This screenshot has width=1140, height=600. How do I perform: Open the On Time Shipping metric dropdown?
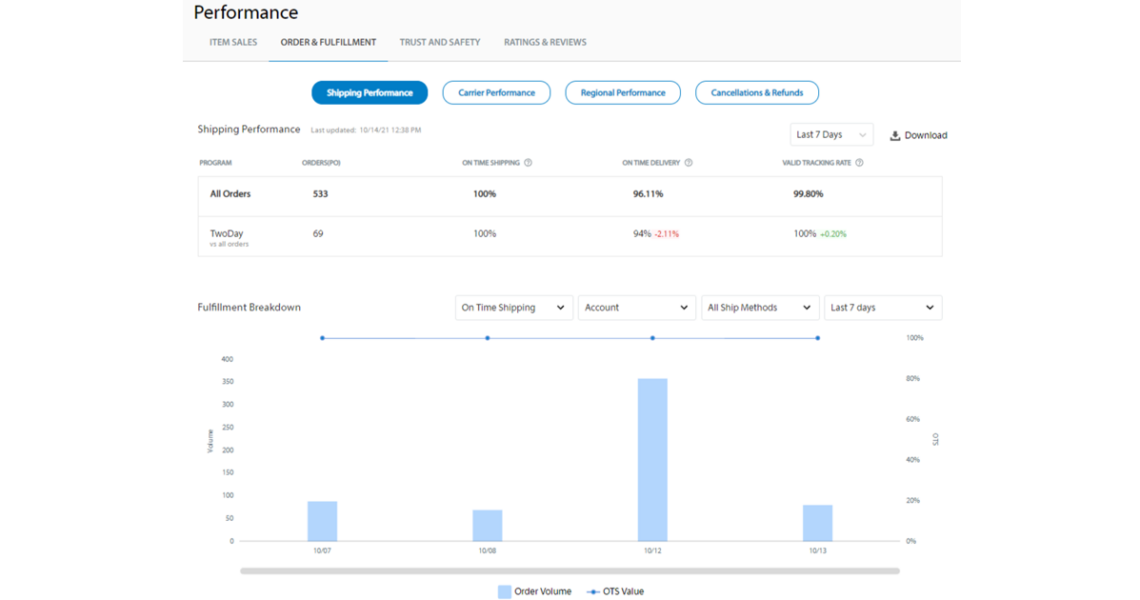point(513,307)
